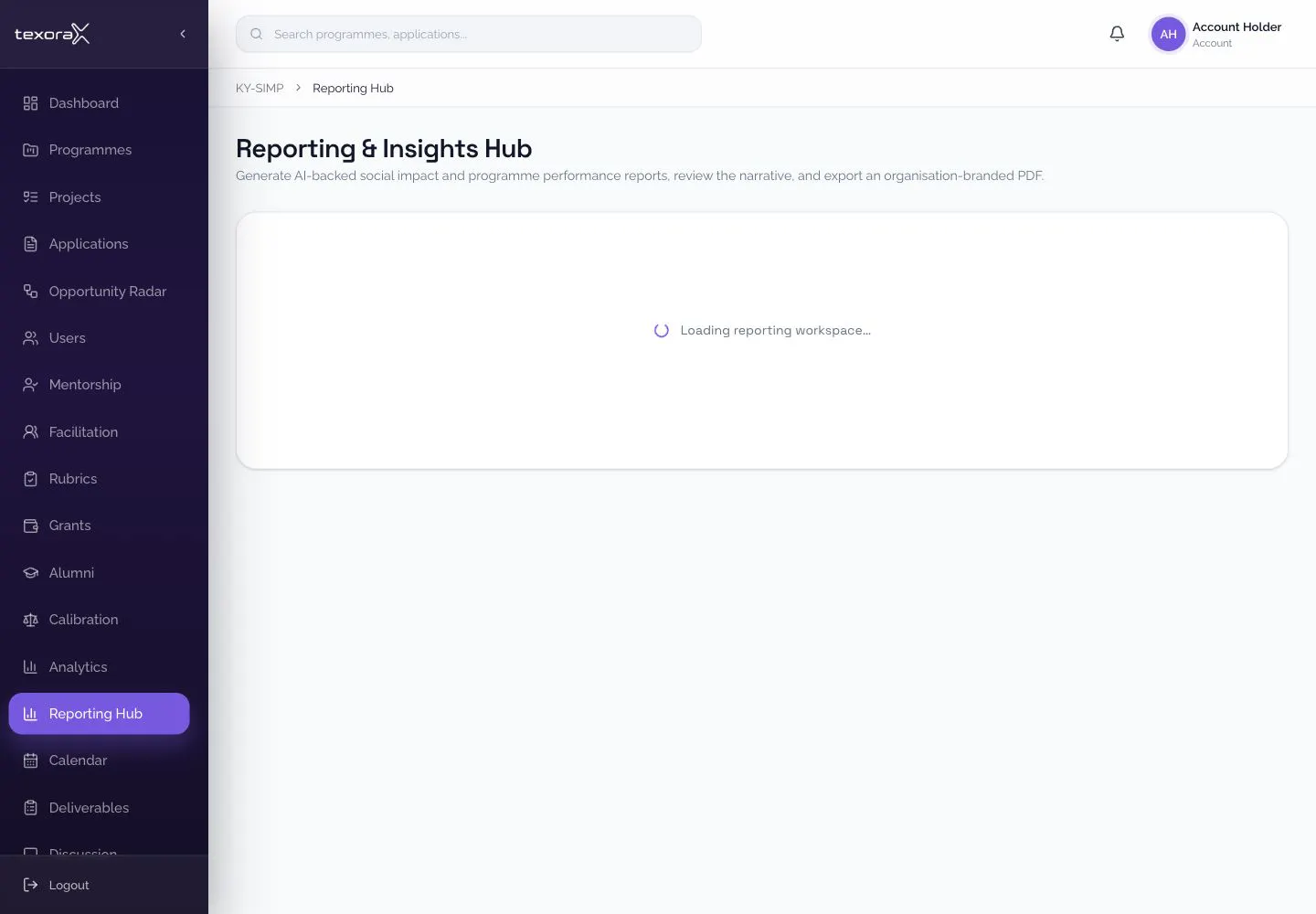Image resolution: width=1316 pixels, height=914 pixels.
Task: Click the Calendar icon in sidebar
Action: [x=30, y=760]
